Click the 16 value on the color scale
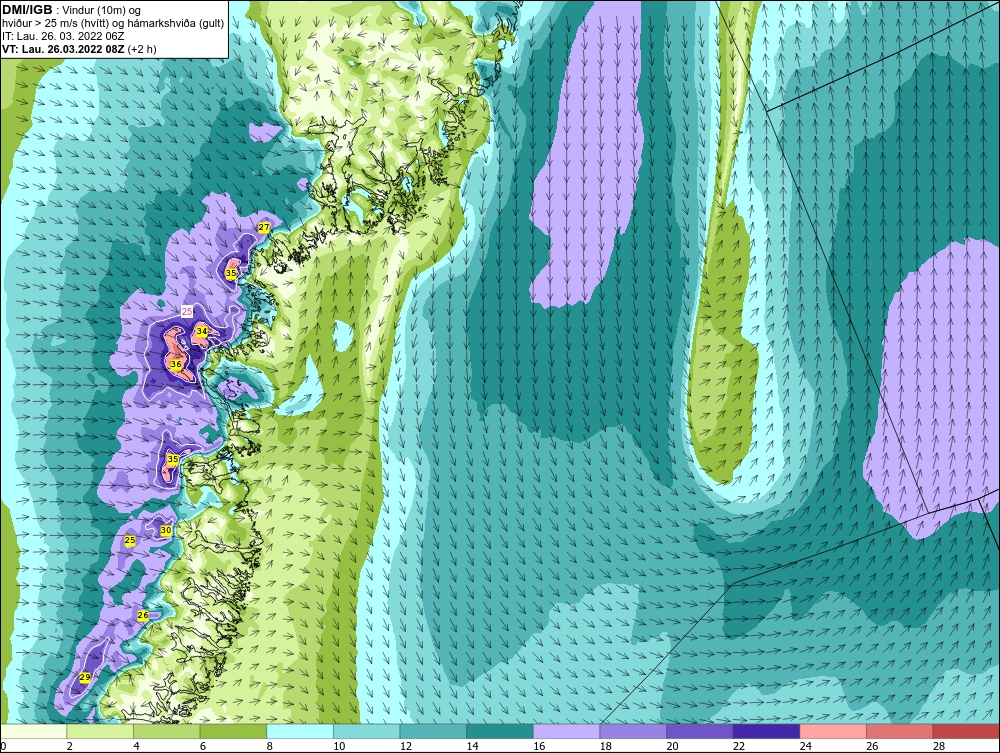Image resolution: width=1000 pixels, height=753 pixels. click(539, 746)
